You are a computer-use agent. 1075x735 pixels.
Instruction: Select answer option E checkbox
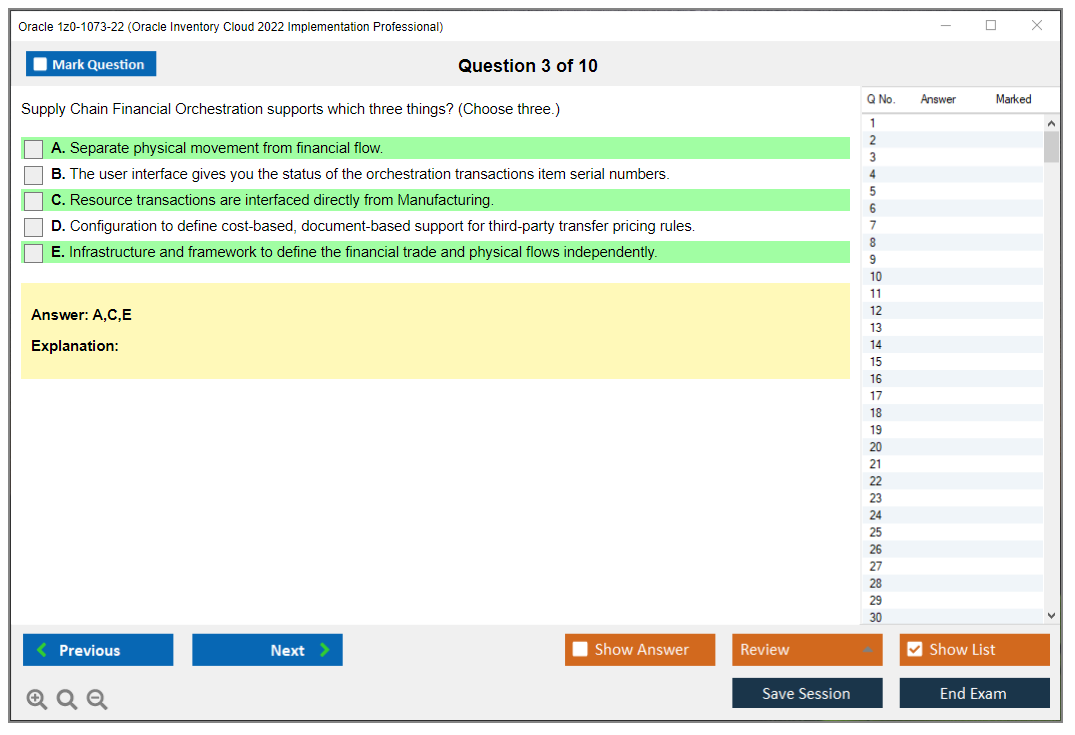coord(33,252)
